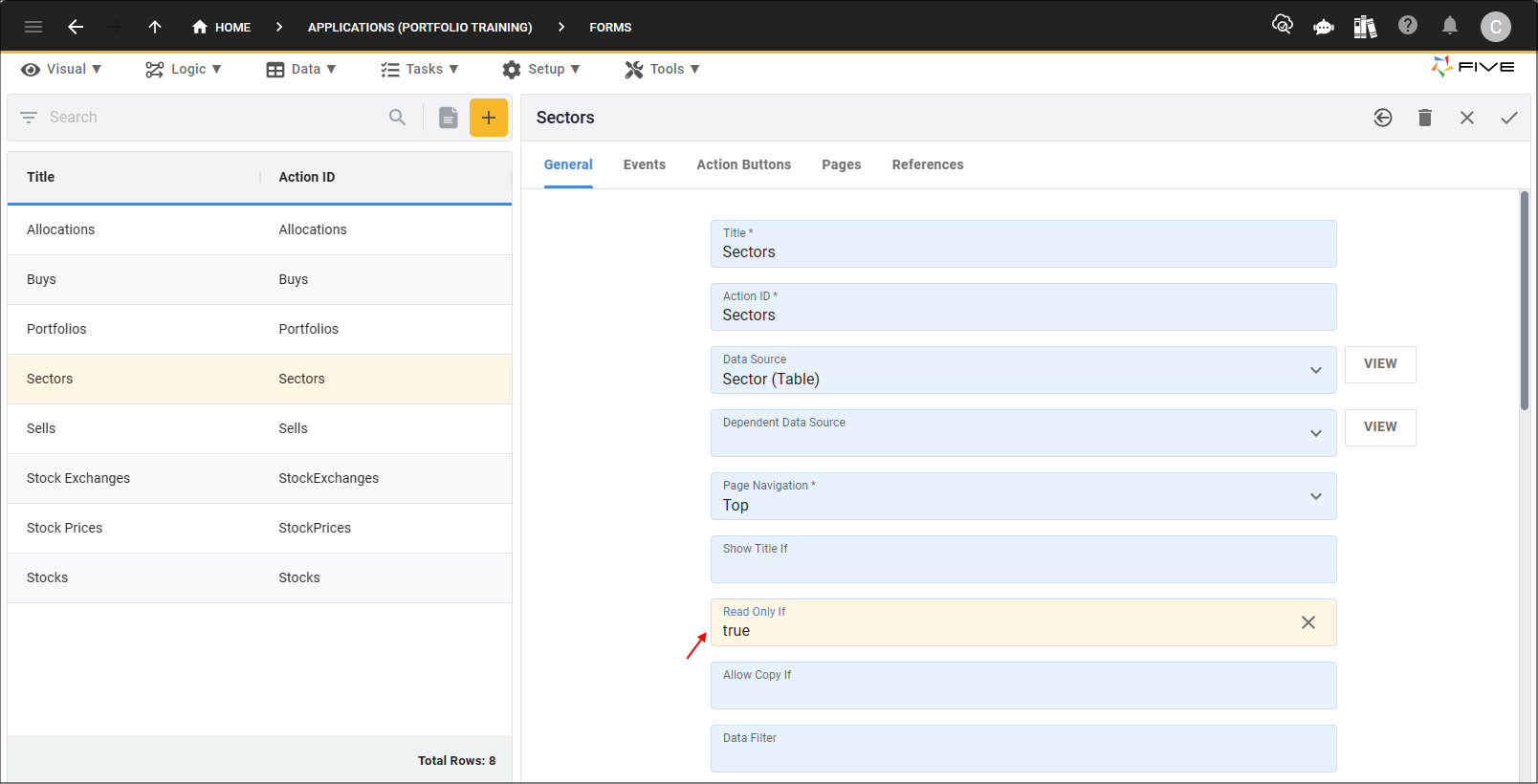Click the filter icon in search bar

tap(29, 117)
